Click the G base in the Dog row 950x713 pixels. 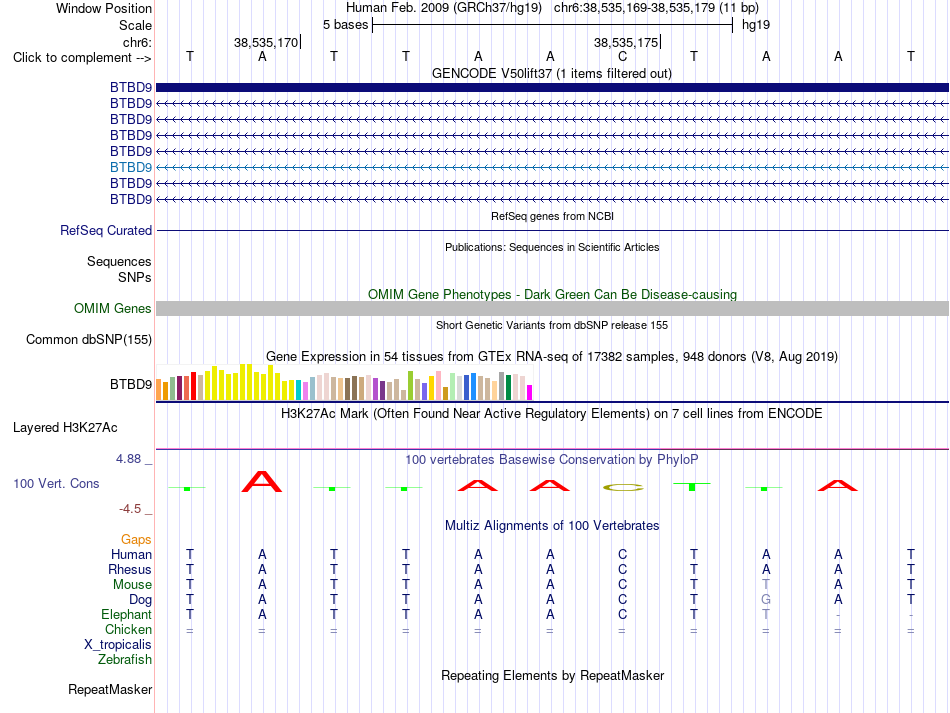pos(766,600)
